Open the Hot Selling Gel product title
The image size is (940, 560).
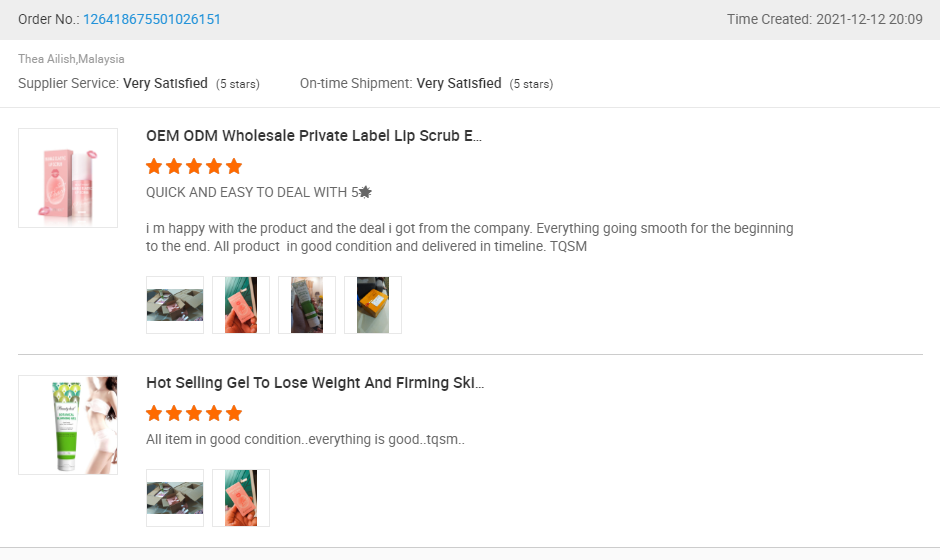[x=314, y=383]
